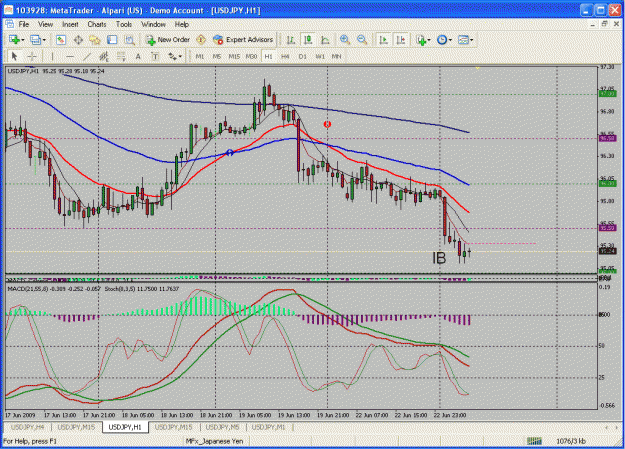625x449 pixels.
Task: Expand the indicators dropdown arrow
Action: point(429,40)
